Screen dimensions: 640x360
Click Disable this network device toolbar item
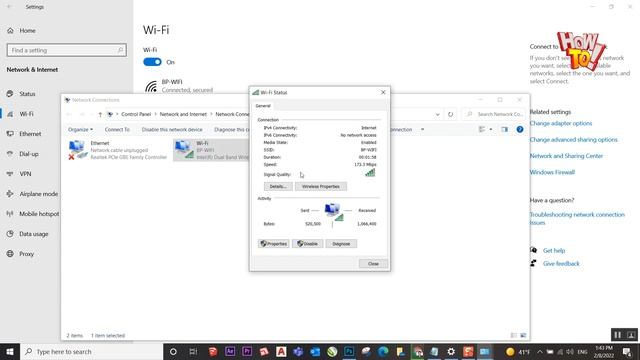pyautogui.click(x=172, y=129)
